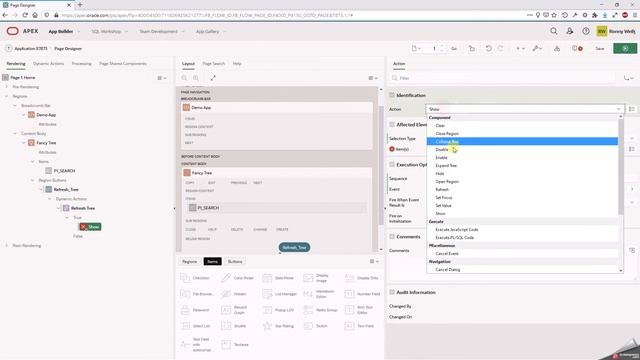Viewport: 640px width, 360px height.
Task: Switch to the Dynamic Actions tab
Action: coord(49,64)
